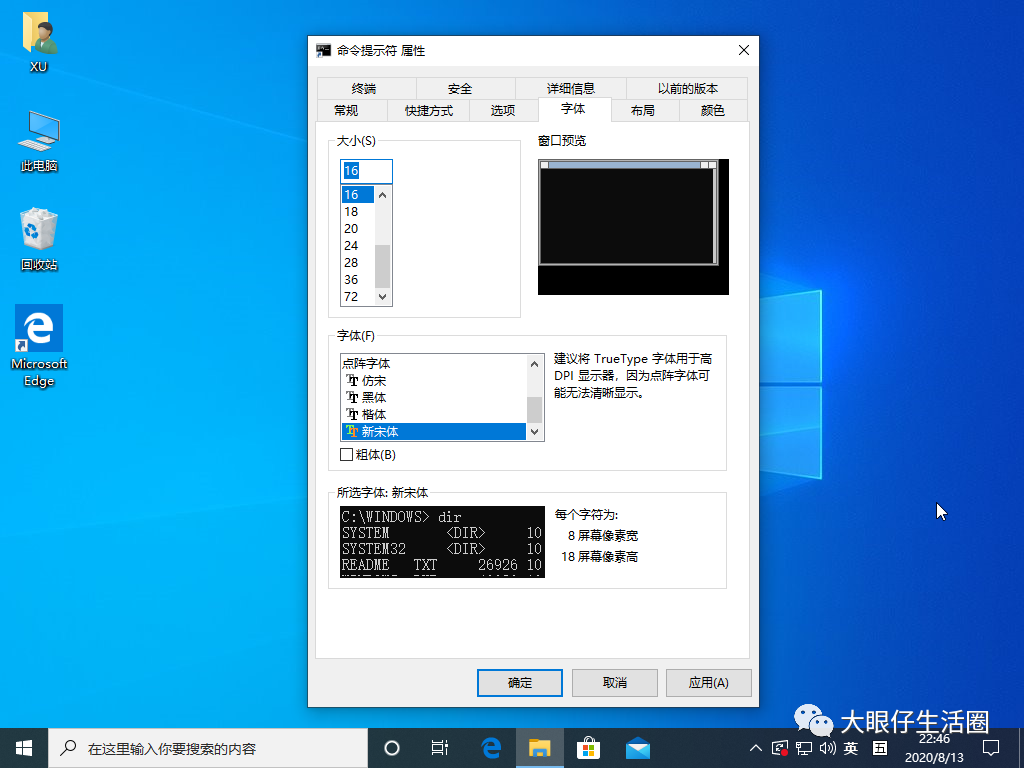
Task: Select the 此电脑 desktop icon
Action: (39, 141)
